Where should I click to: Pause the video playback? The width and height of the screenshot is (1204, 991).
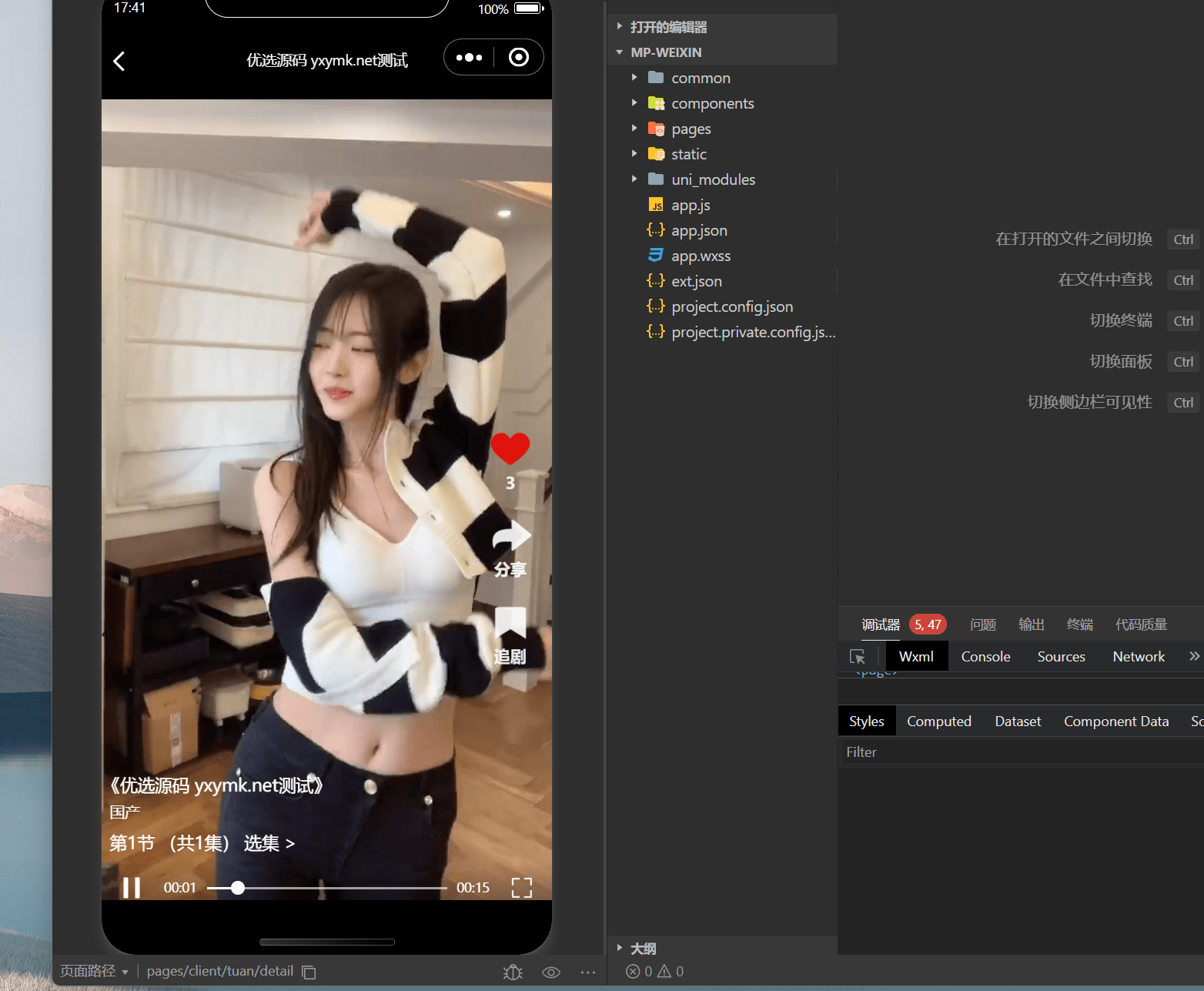132,888
